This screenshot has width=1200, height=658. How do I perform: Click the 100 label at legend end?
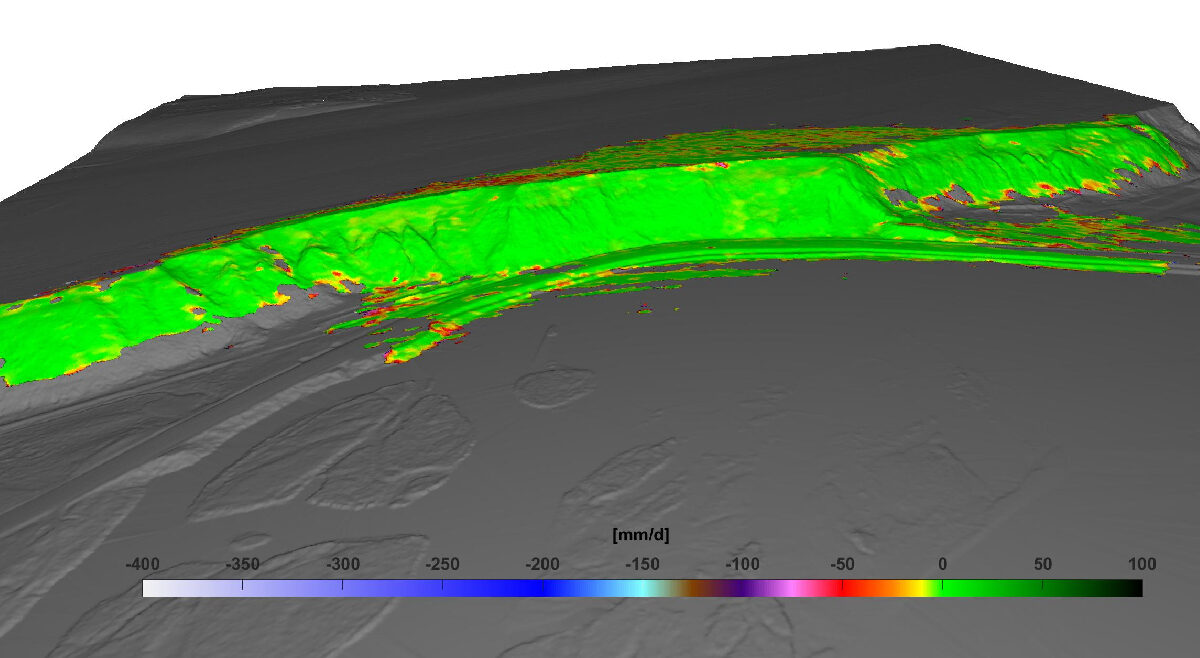click(1142, 564)
